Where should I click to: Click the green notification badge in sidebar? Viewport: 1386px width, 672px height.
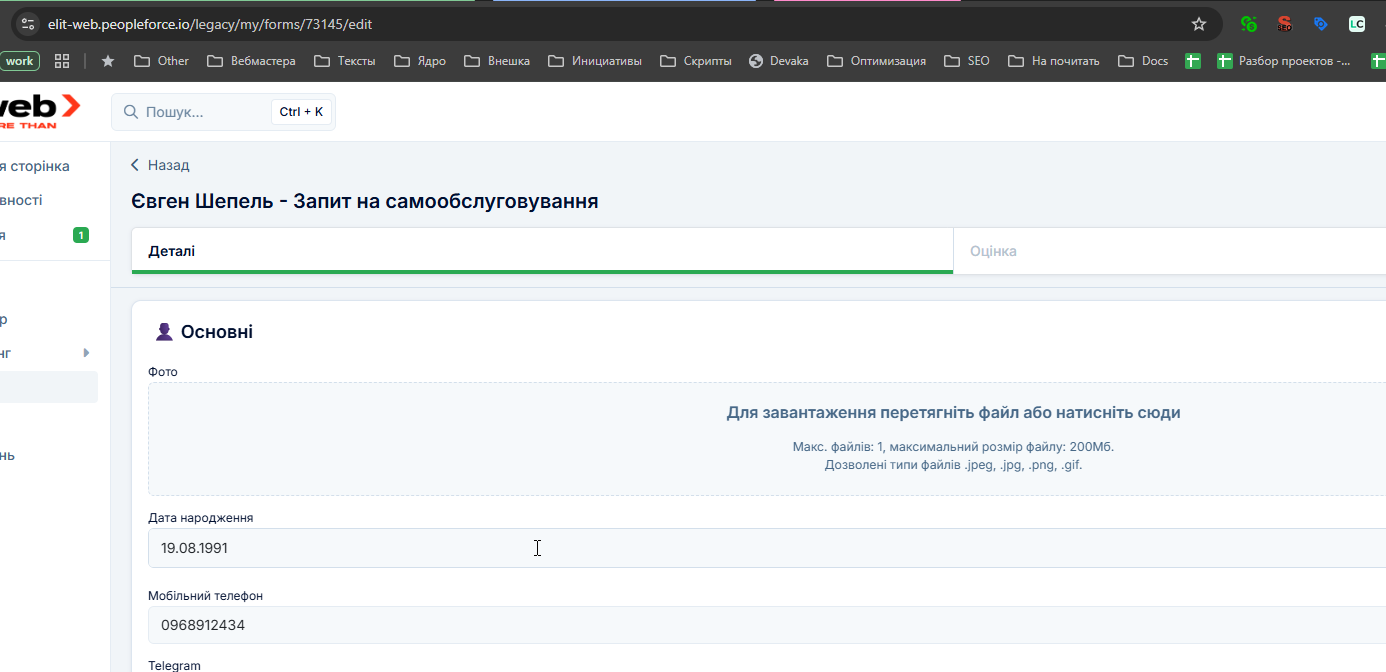tap(81, 235)
